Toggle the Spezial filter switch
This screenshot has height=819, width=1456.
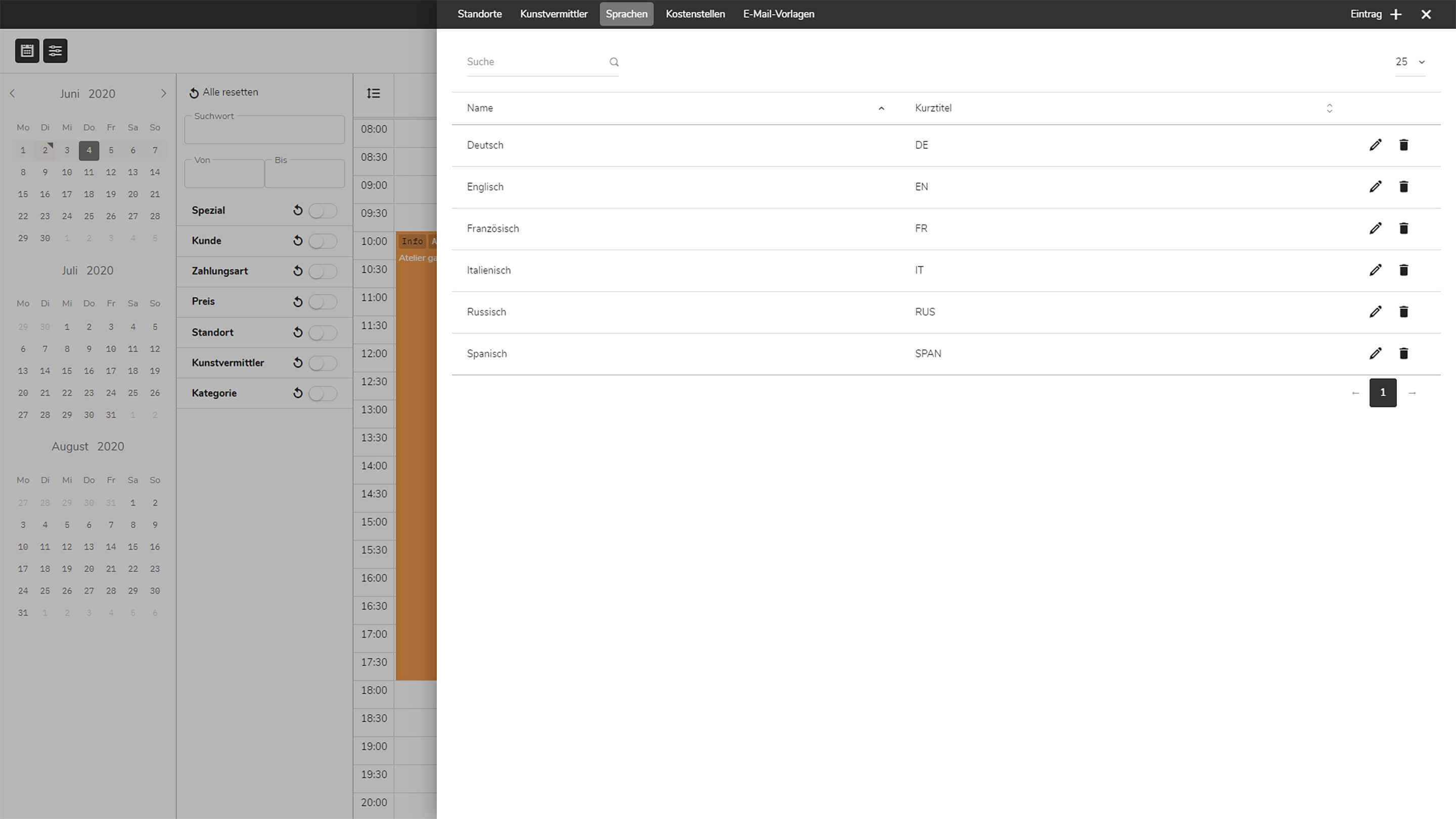pyautogui.click(x=323, y=211)
